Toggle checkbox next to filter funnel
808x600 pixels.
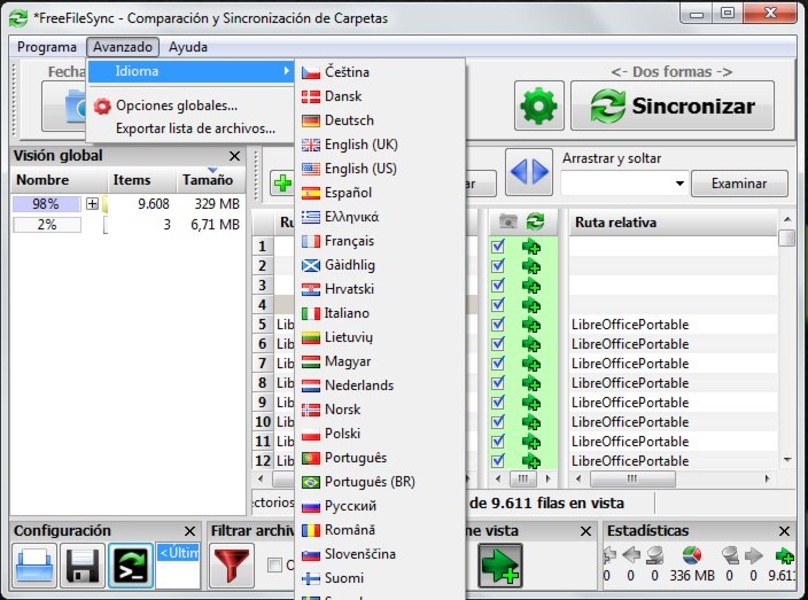275,566
